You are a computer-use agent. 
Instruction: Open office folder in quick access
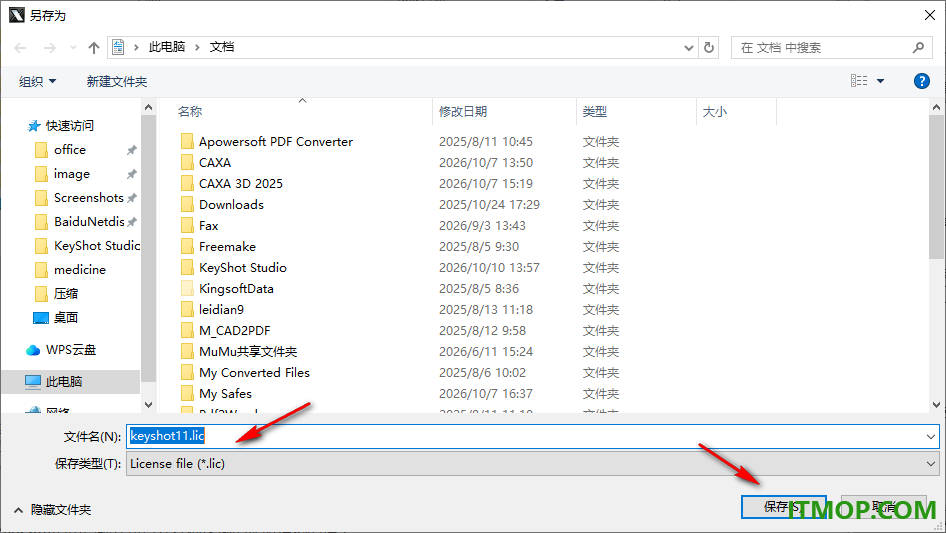pyautogui.click(x=70, y=150)
